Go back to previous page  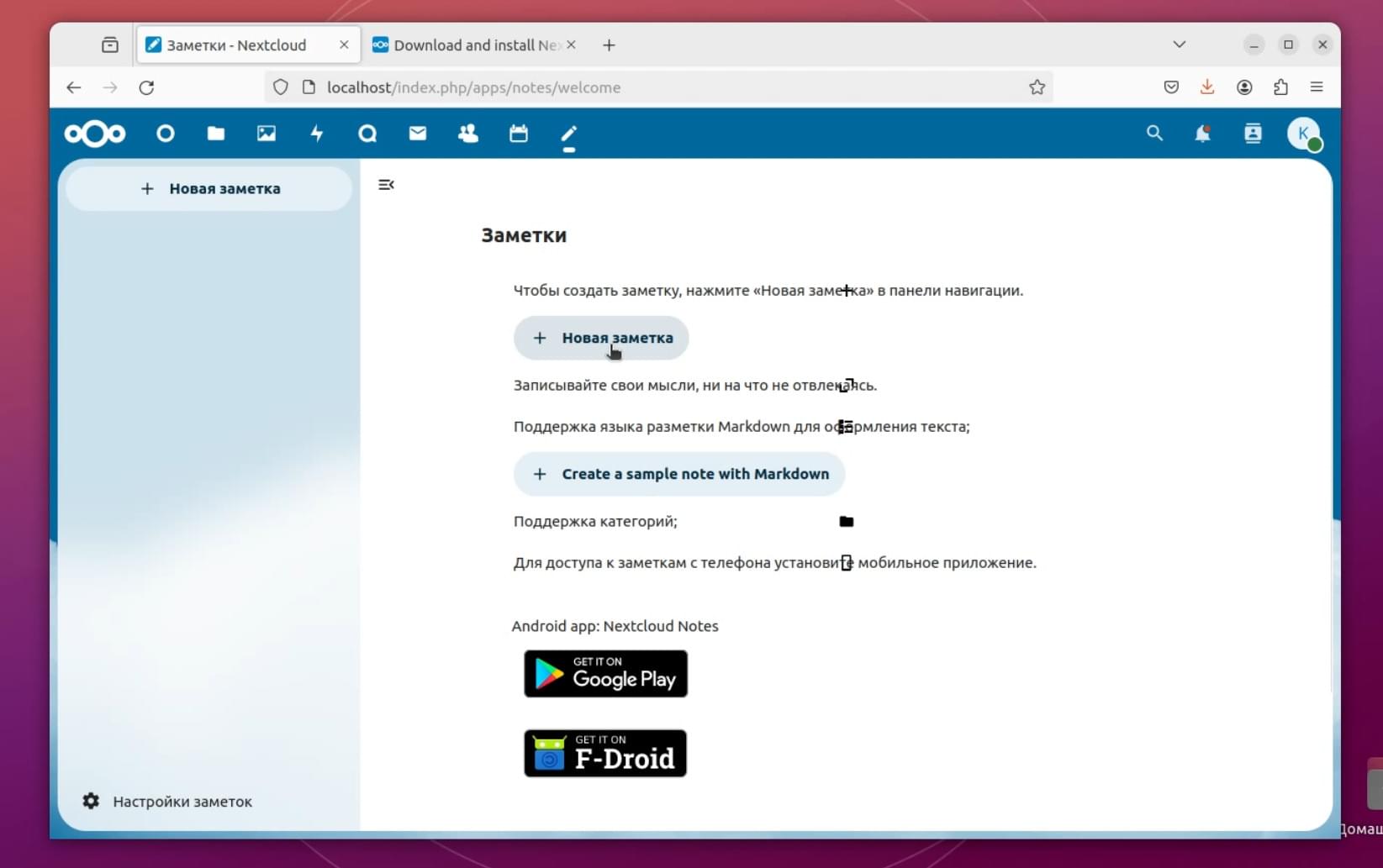(74, 87)
